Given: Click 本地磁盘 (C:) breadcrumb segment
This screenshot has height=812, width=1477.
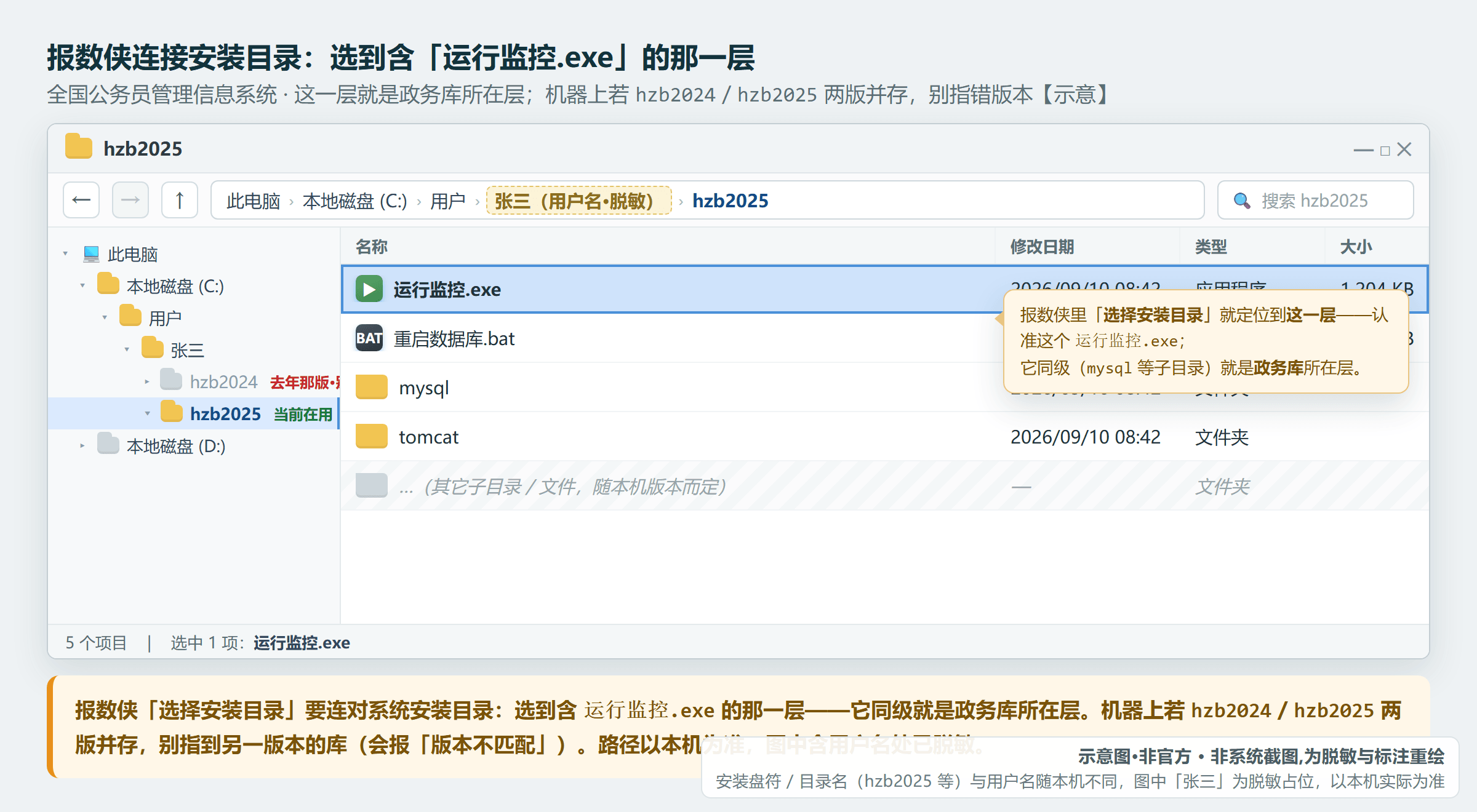Looking at the screenshot, I should click(x=355, y=201).
